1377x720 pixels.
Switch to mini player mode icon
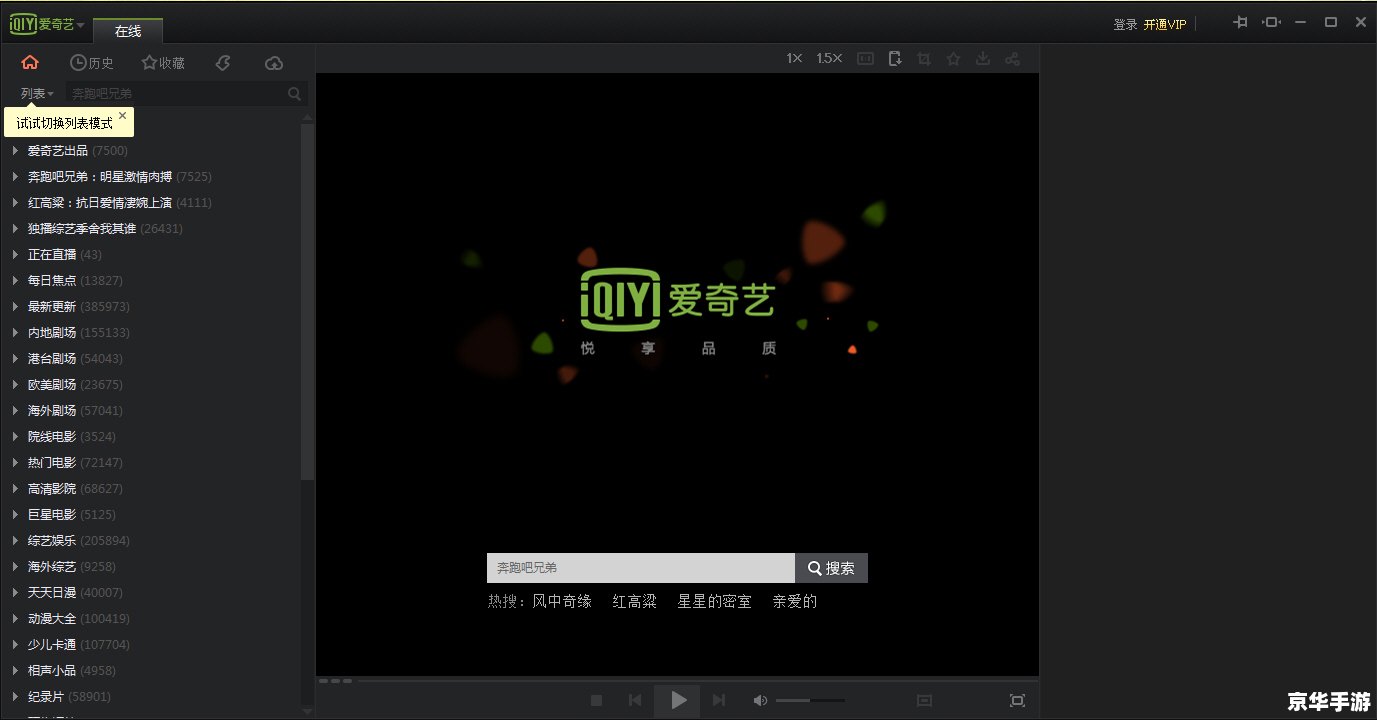1271,22
